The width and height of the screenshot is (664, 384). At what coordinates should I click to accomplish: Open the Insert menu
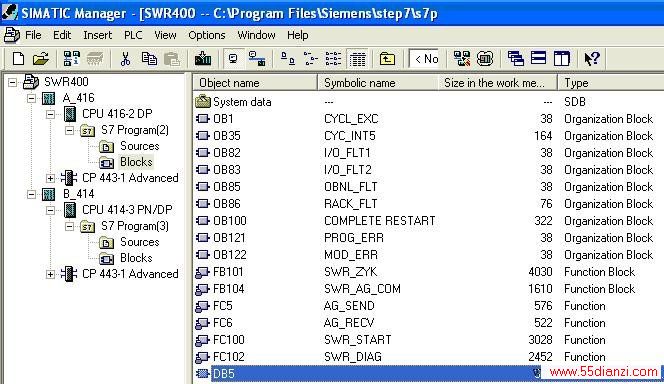coord(97,35)
